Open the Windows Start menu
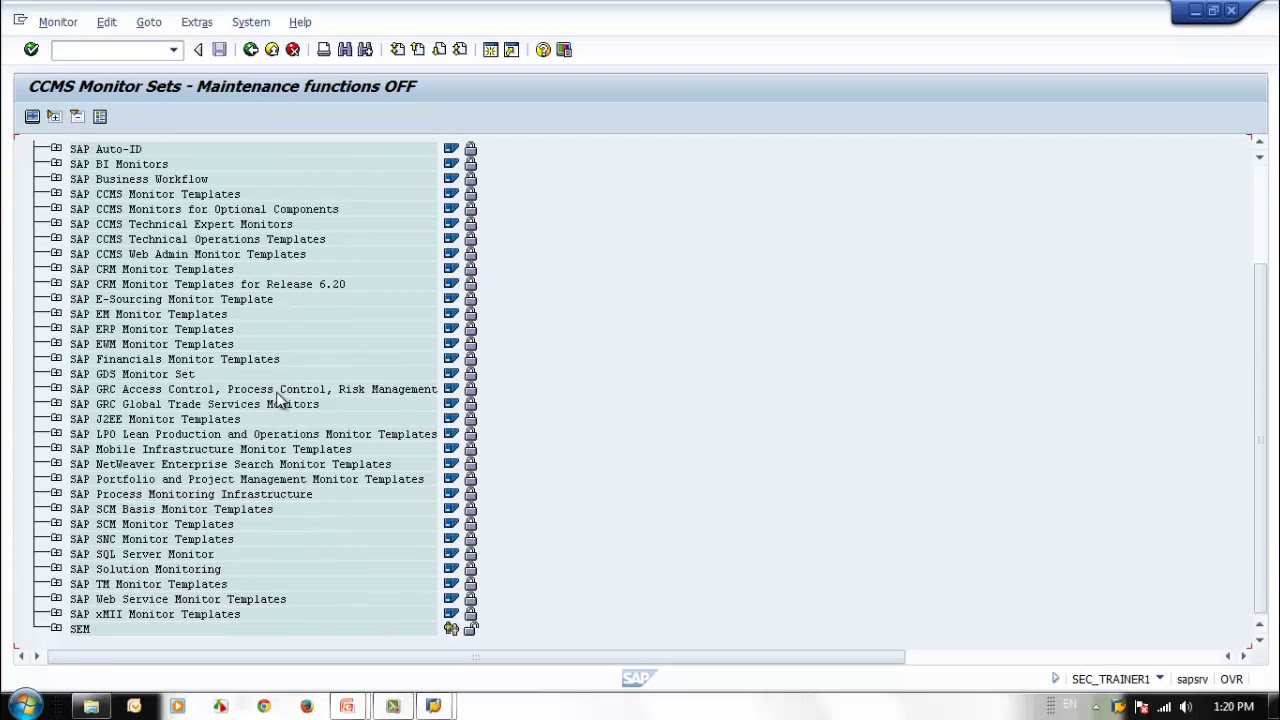The width and height of the screenshot is (1280, 720). click(24, 706)
